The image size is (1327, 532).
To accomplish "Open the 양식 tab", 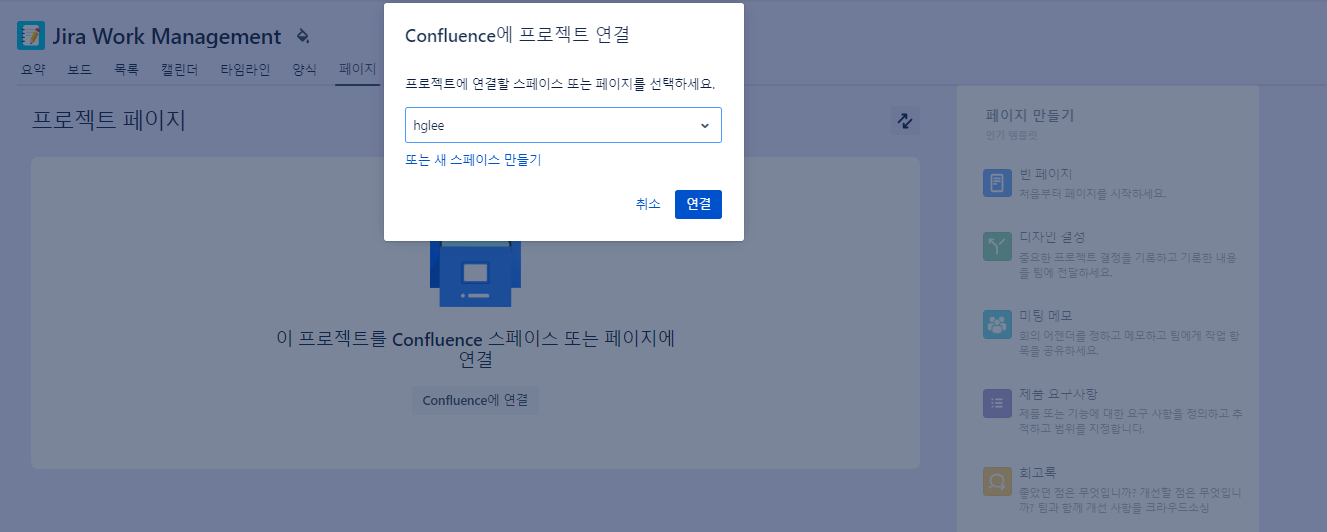I will 304,69.
